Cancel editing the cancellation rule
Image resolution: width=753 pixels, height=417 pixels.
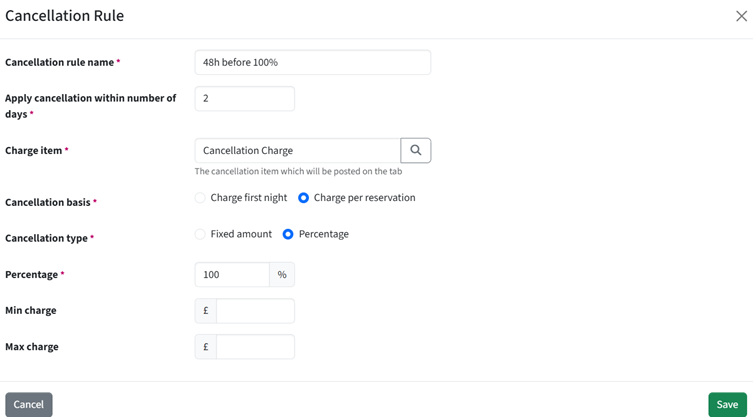point(29,405)
